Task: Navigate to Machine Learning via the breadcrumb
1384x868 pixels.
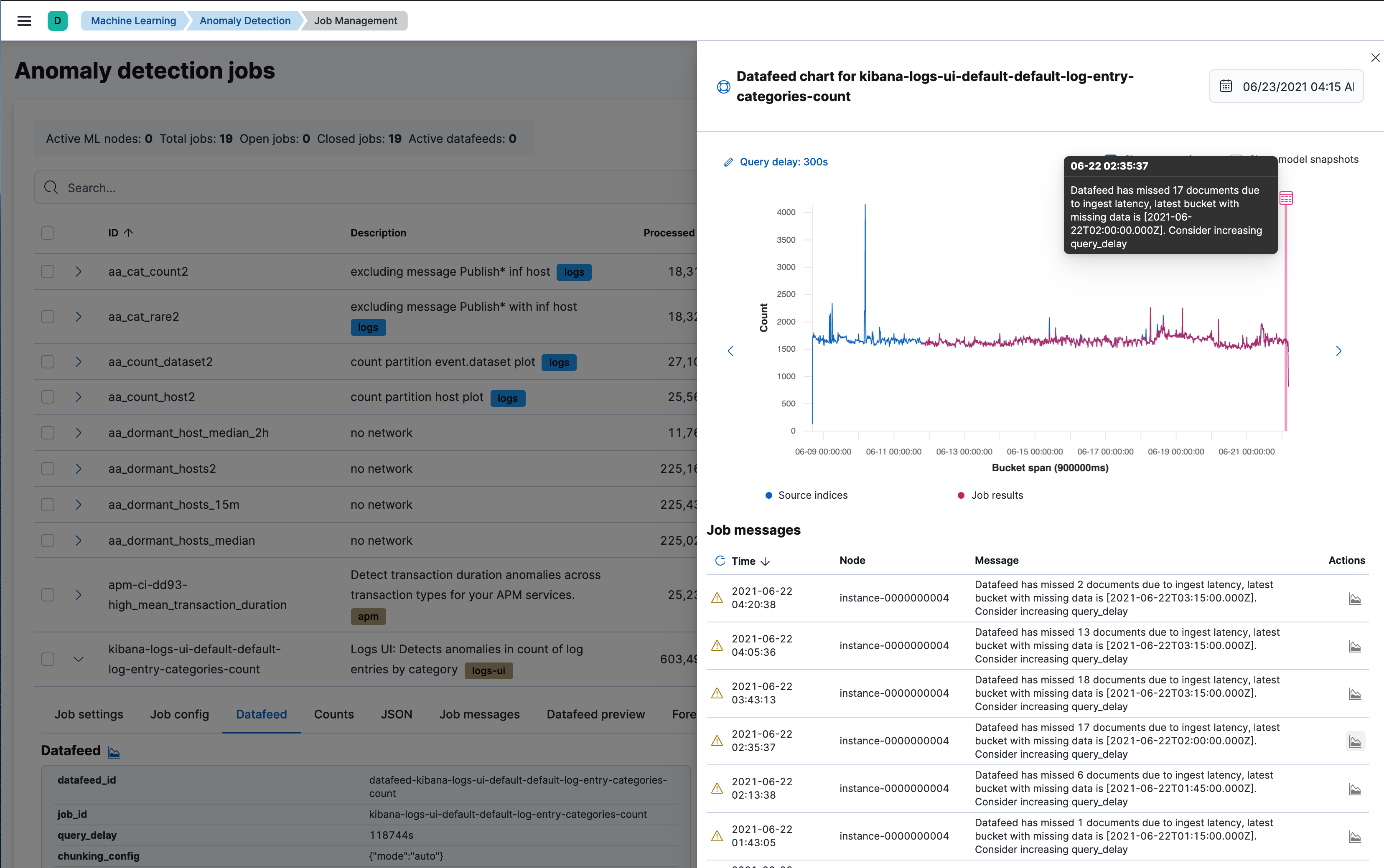Action: [x=134, y=20]
